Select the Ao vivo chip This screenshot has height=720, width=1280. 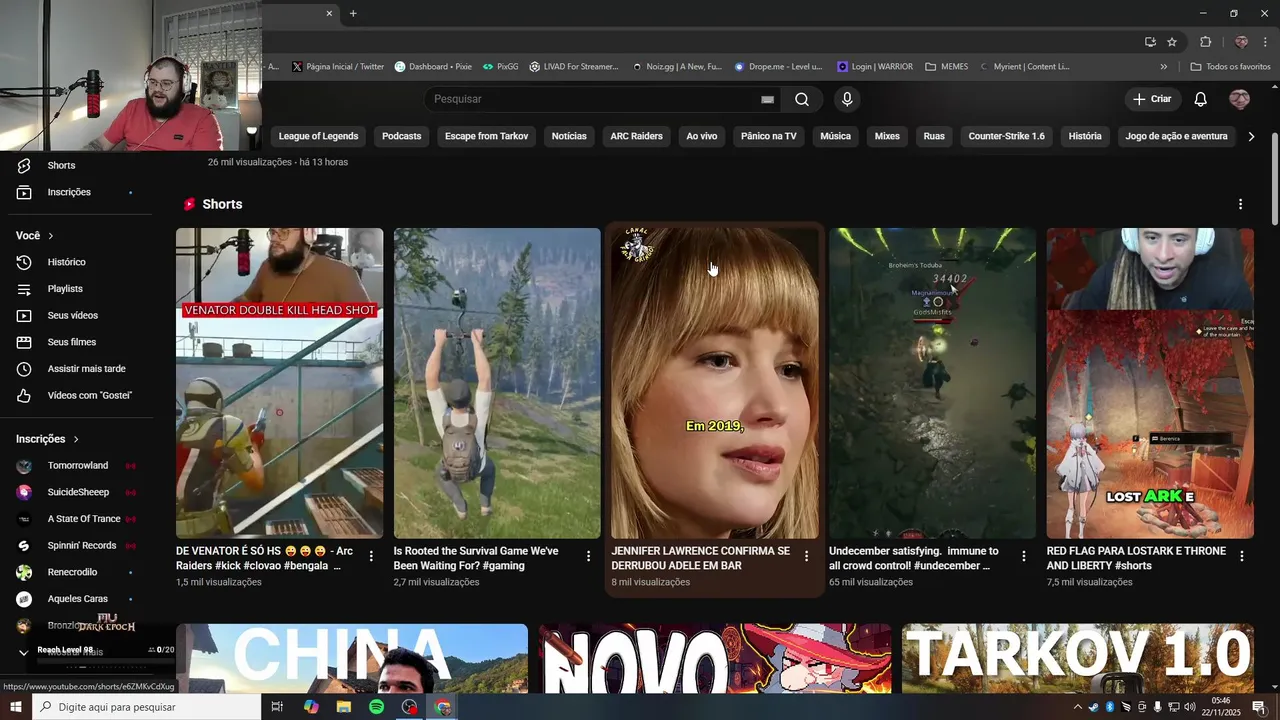point(702,136)
